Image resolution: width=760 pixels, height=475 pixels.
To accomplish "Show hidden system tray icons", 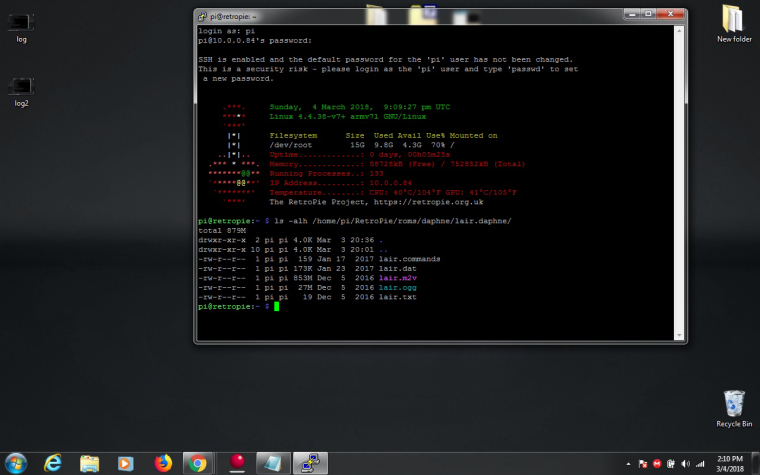I will (629, 464).
